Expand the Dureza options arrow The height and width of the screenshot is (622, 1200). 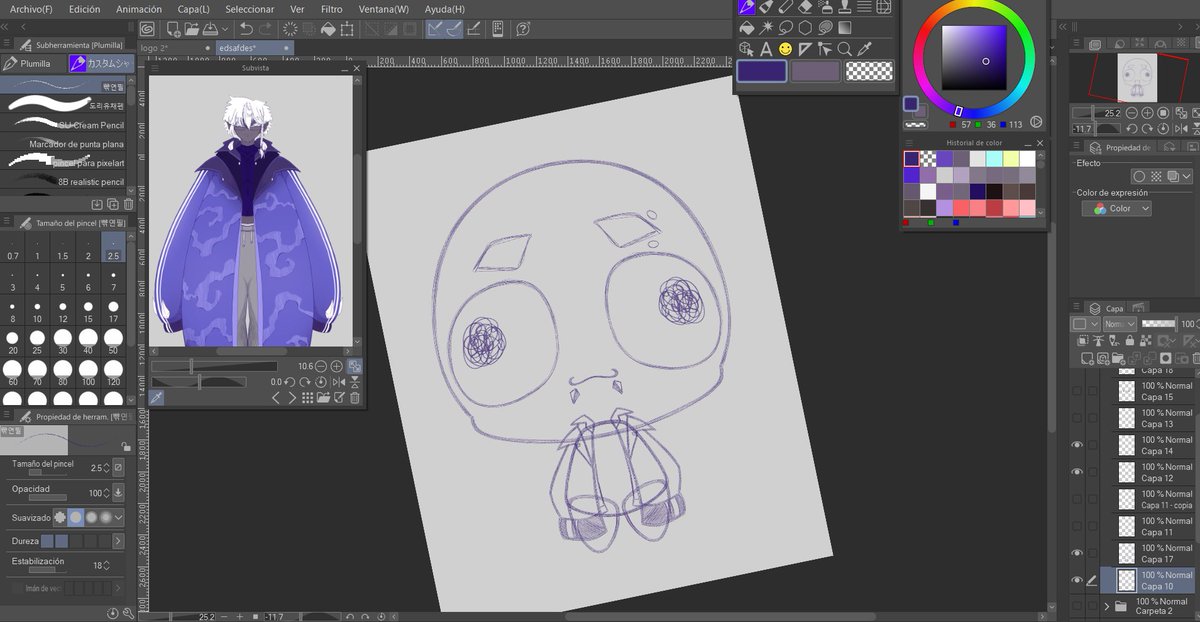[119, 541]
